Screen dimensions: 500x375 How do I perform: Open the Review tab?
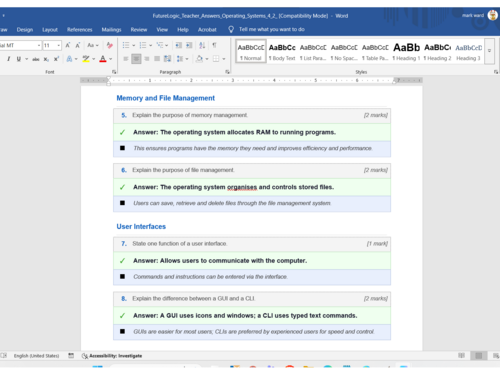[139, 29]
